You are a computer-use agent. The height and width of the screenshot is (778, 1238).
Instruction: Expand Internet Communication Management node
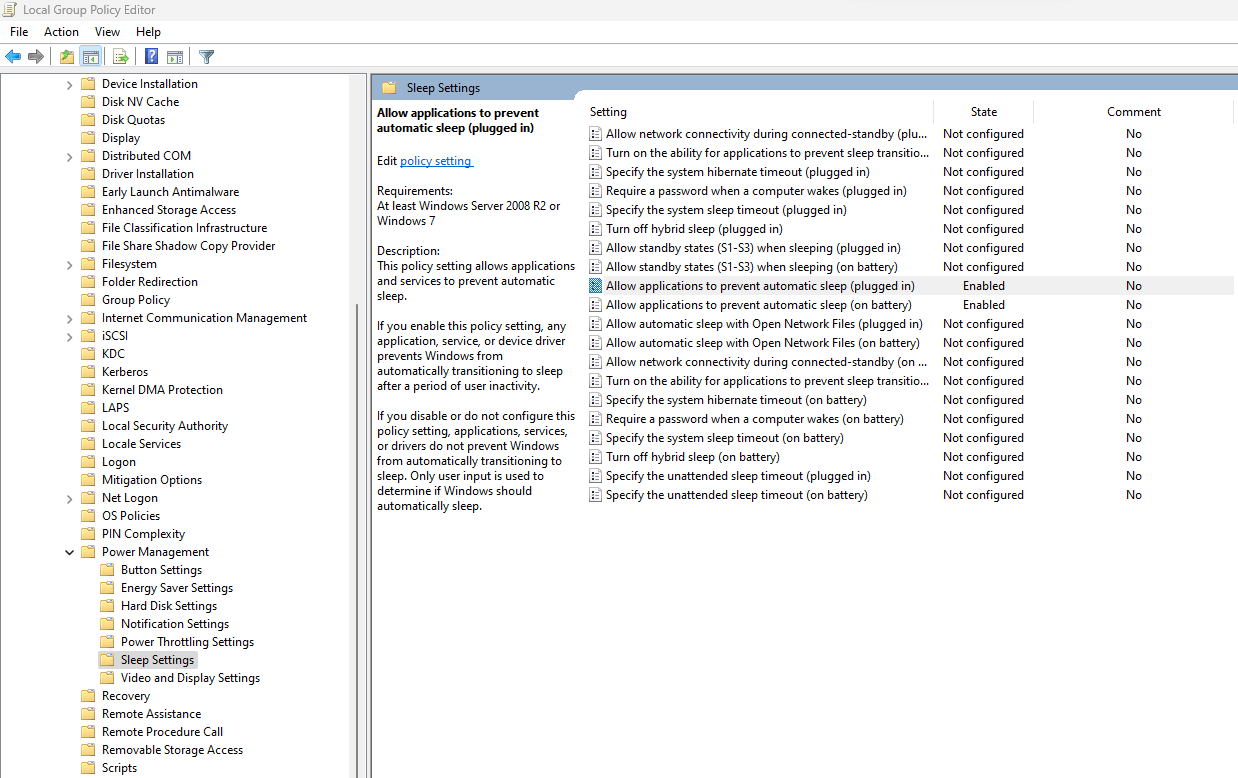pyautogui.click(x=69, y=318)
